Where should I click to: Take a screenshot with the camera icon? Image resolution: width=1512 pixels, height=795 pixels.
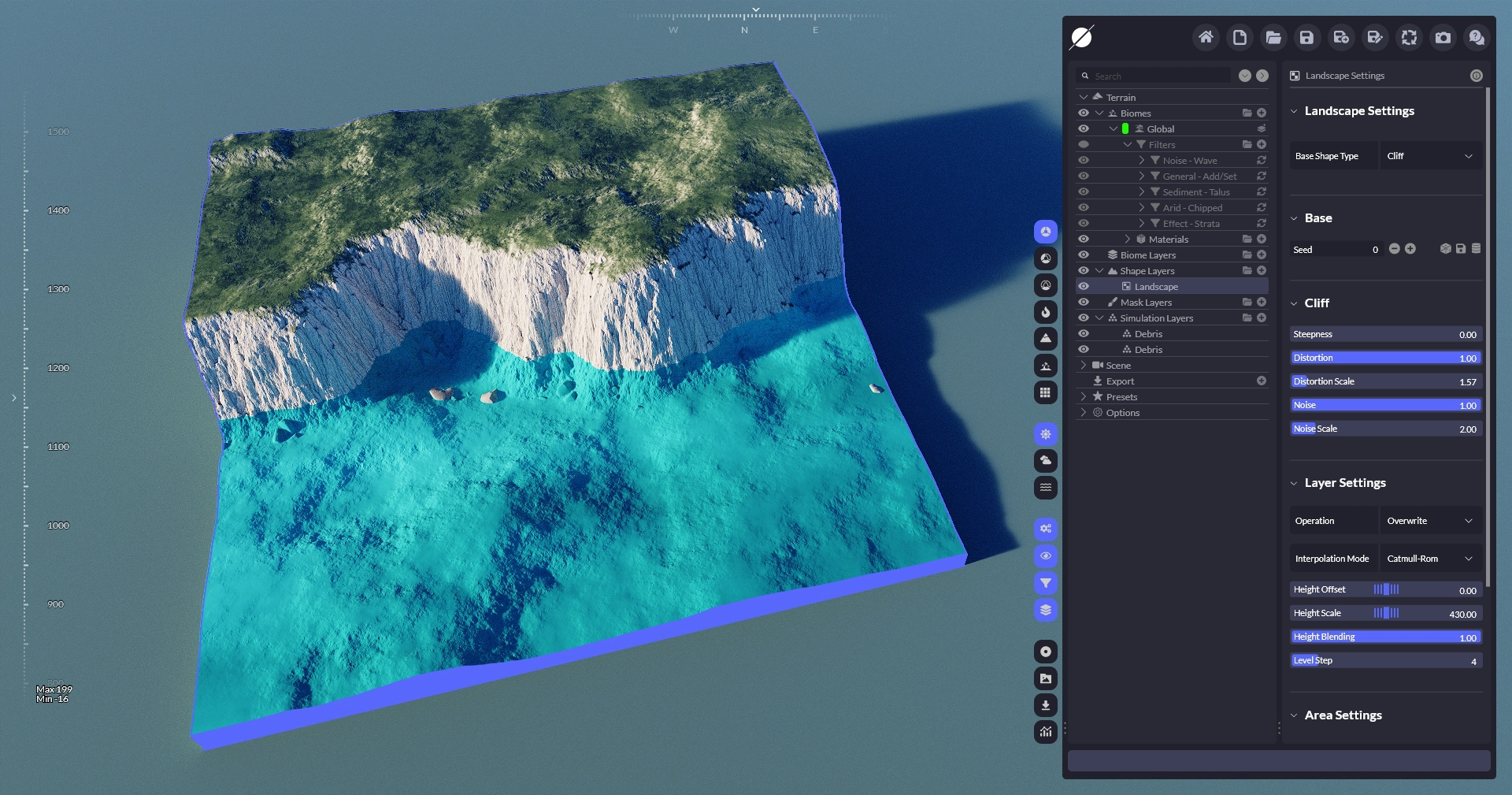pos(1443,37)
